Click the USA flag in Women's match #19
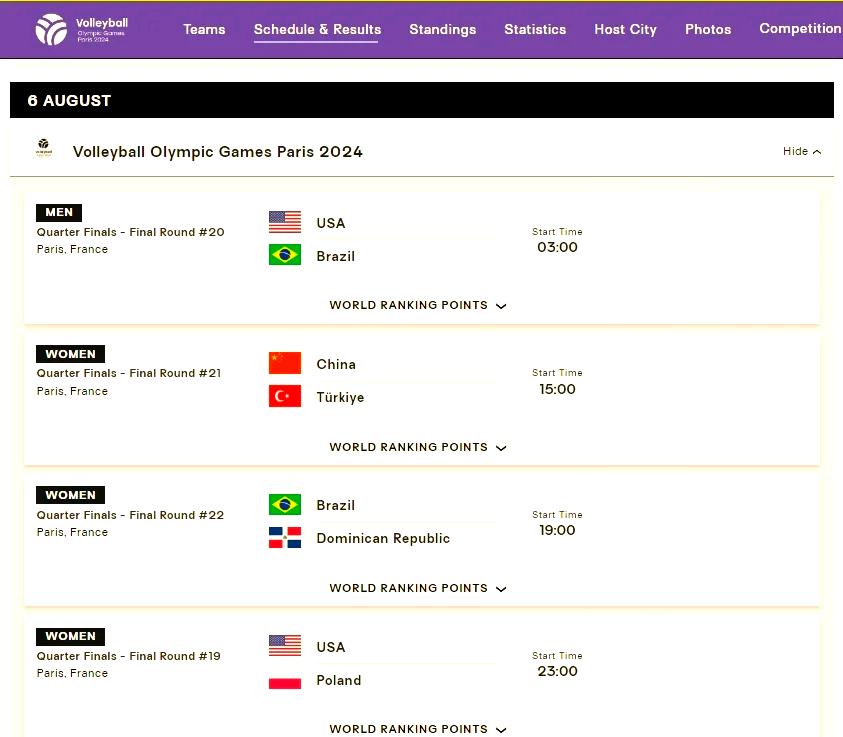The image size is (843, 737). (285, 646)
